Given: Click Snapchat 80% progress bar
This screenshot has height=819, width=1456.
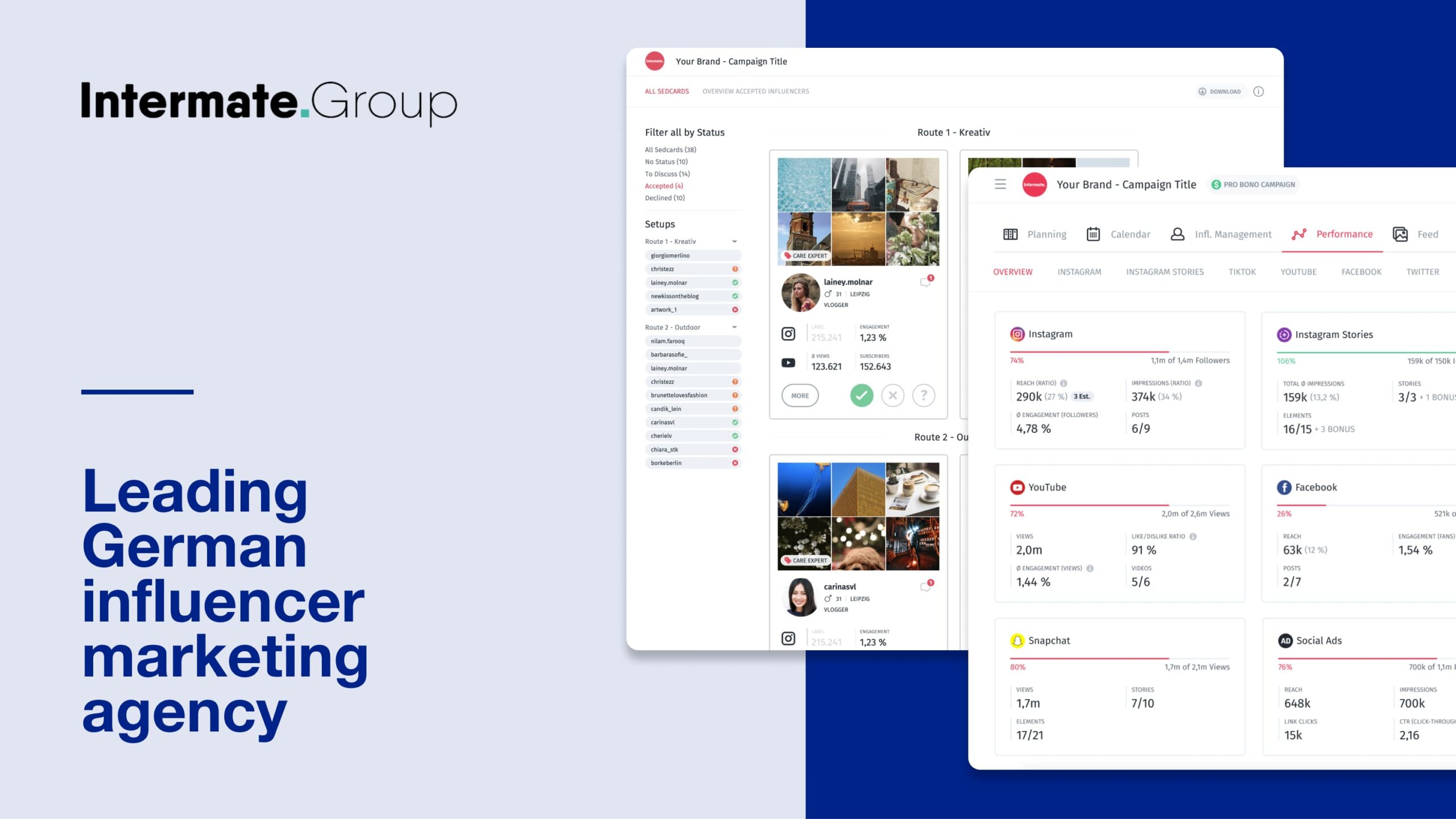Looking at the screenshot, I should [1119, 658].
